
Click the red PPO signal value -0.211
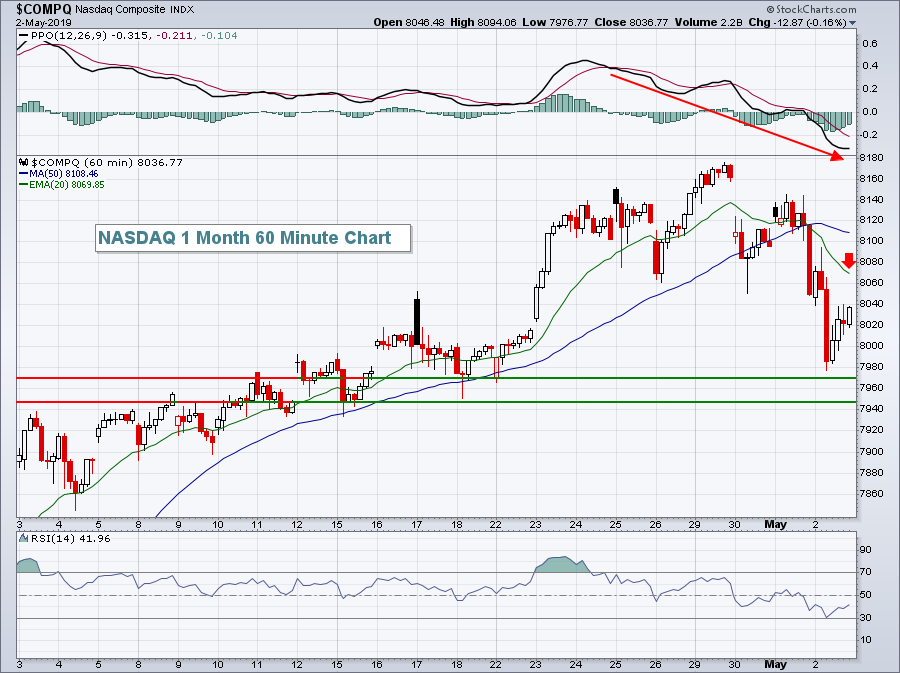(x=174, y=36)
